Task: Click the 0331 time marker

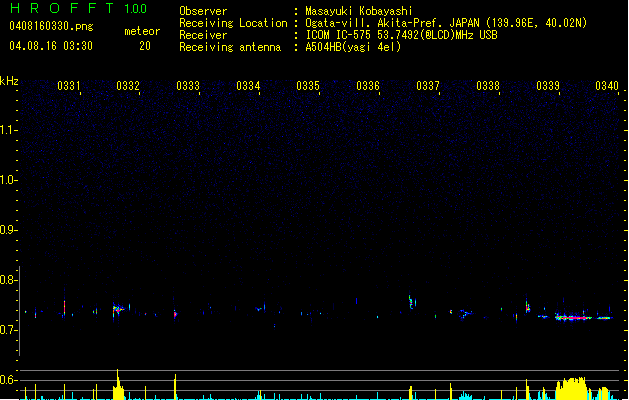Action: click(x=69, y=86)
